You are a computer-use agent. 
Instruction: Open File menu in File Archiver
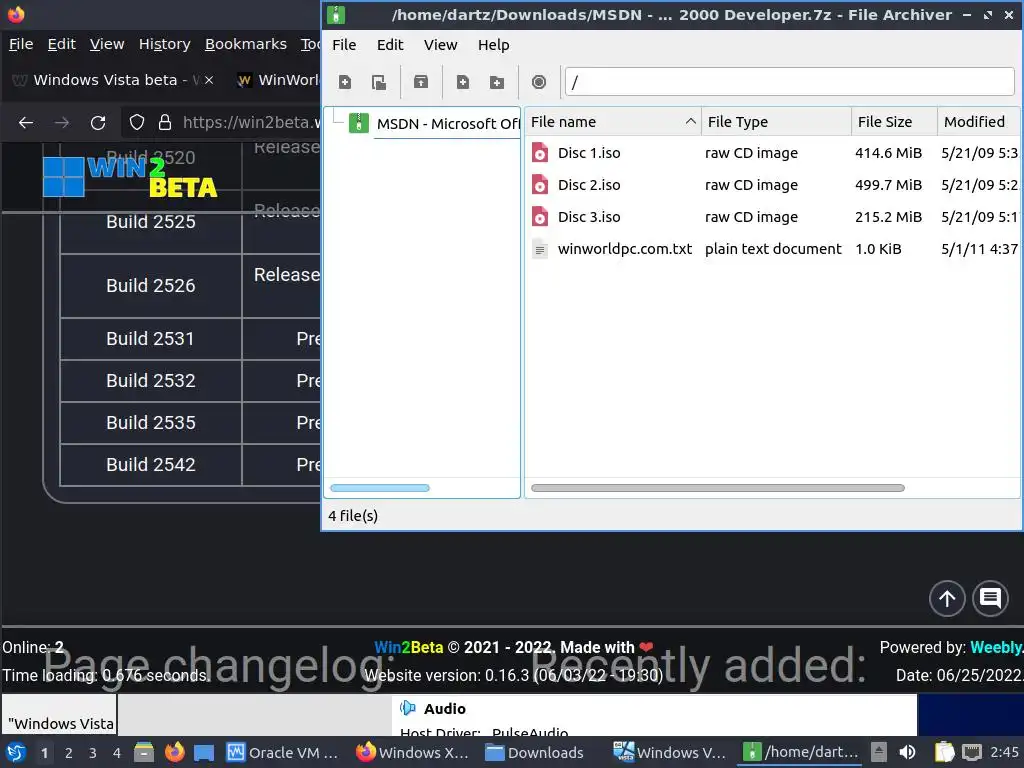344,44
